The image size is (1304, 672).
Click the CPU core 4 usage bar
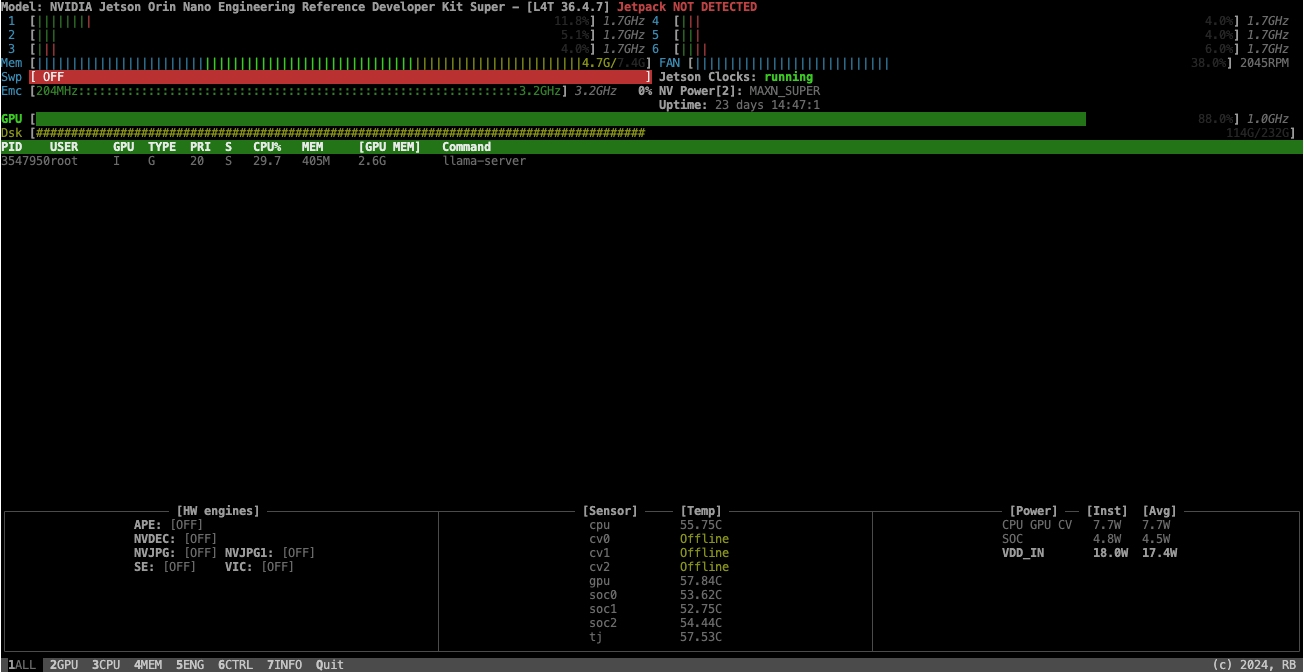[x=956, y=21]
